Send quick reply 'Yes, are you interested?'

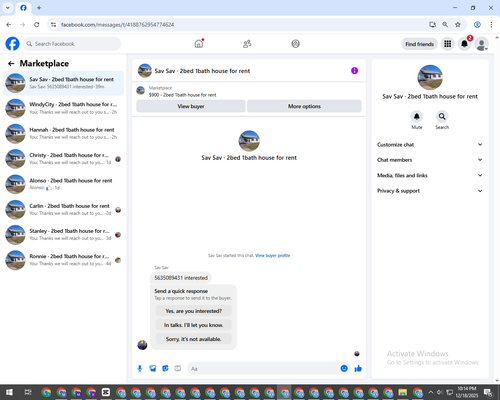click(194, 311)
